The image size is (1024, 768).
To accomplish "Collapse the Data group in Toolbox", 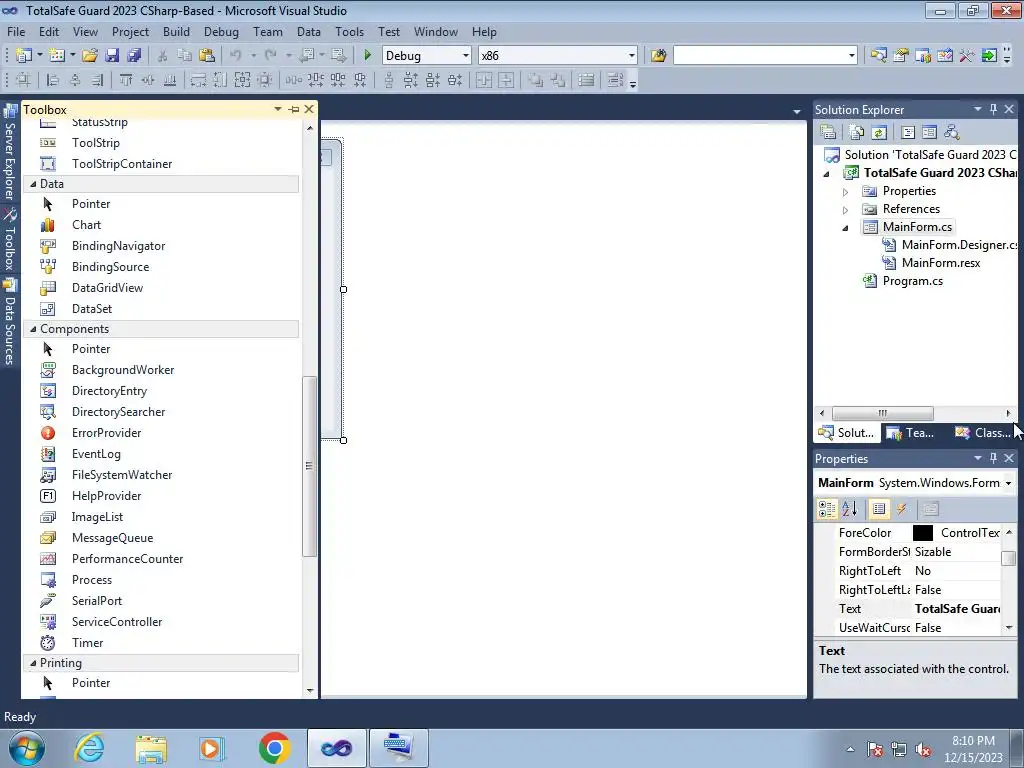I will (33, 184).
